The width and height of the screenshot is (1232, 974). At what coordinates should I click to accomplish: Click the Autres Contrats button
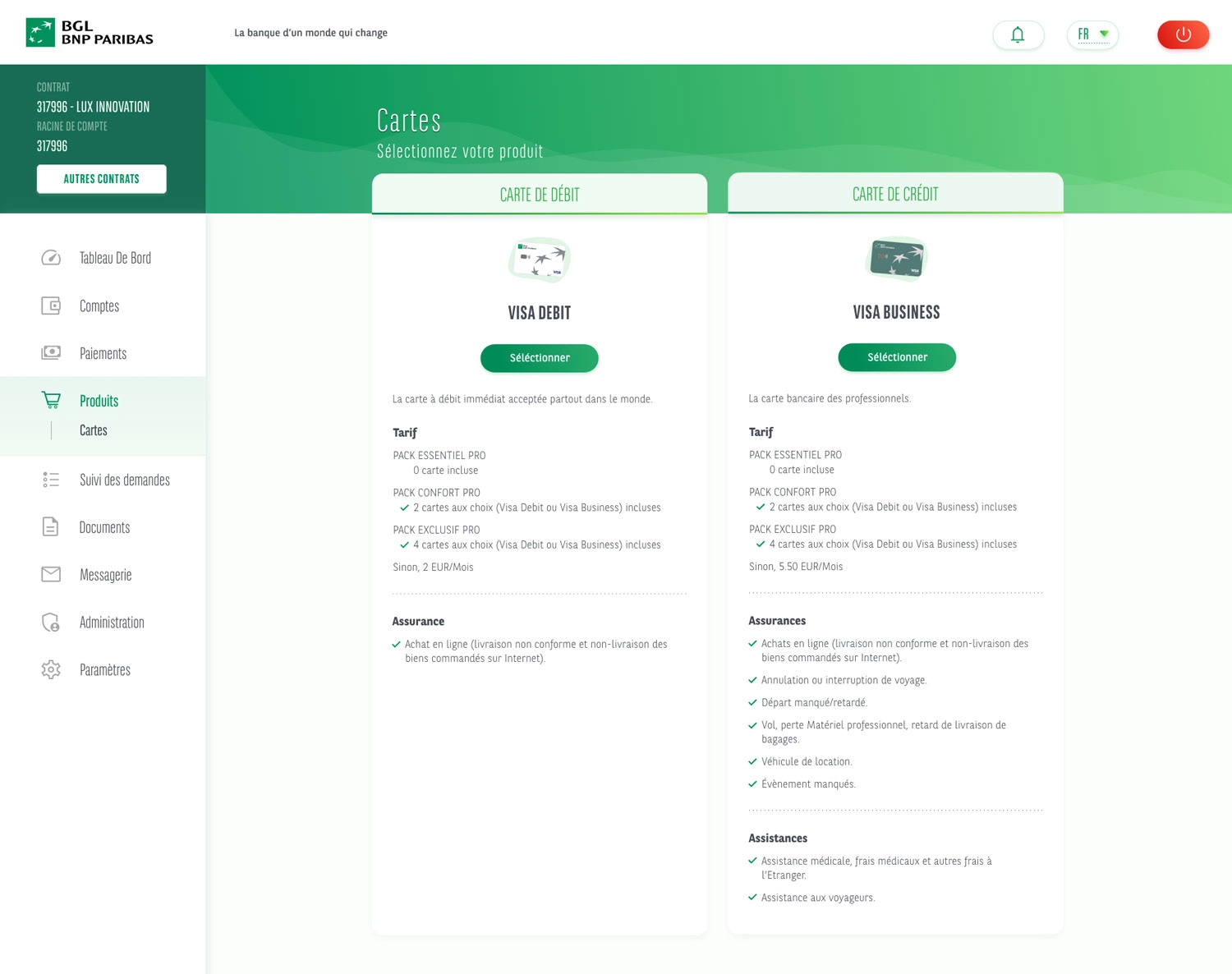pos(102,179)
